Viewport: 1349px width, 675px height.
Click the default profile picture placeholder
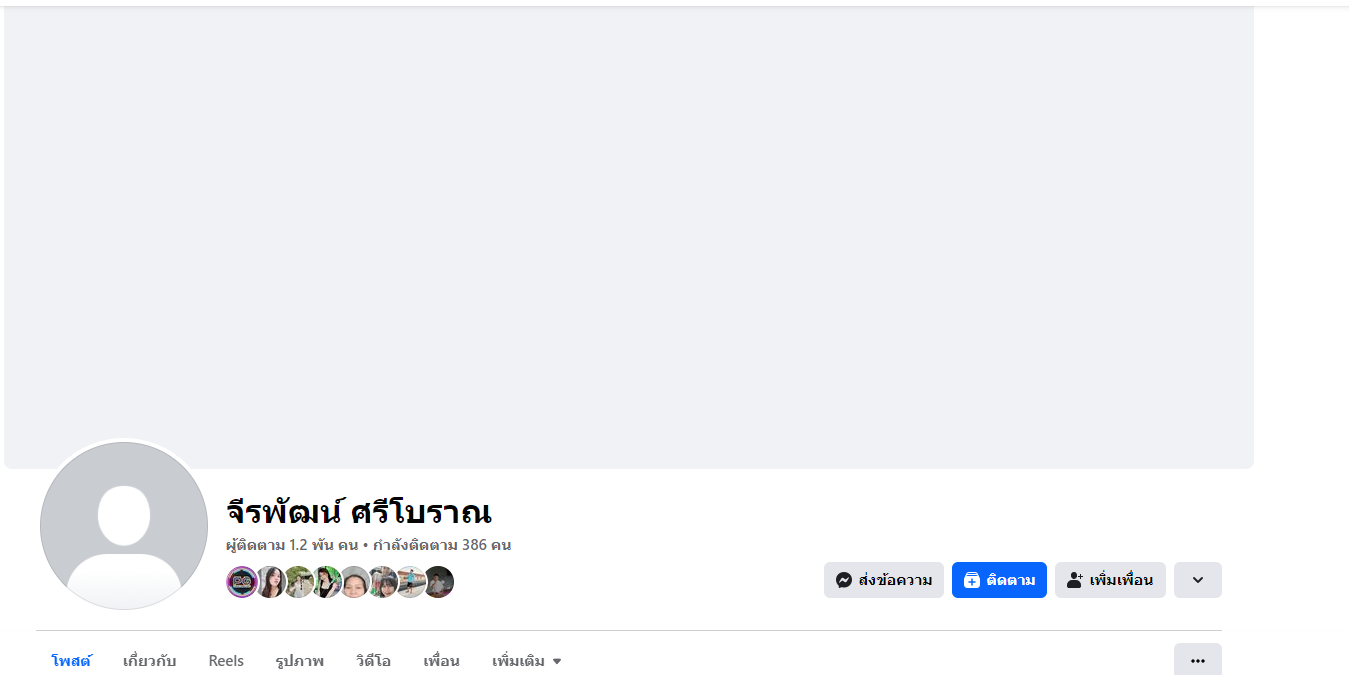124,525
